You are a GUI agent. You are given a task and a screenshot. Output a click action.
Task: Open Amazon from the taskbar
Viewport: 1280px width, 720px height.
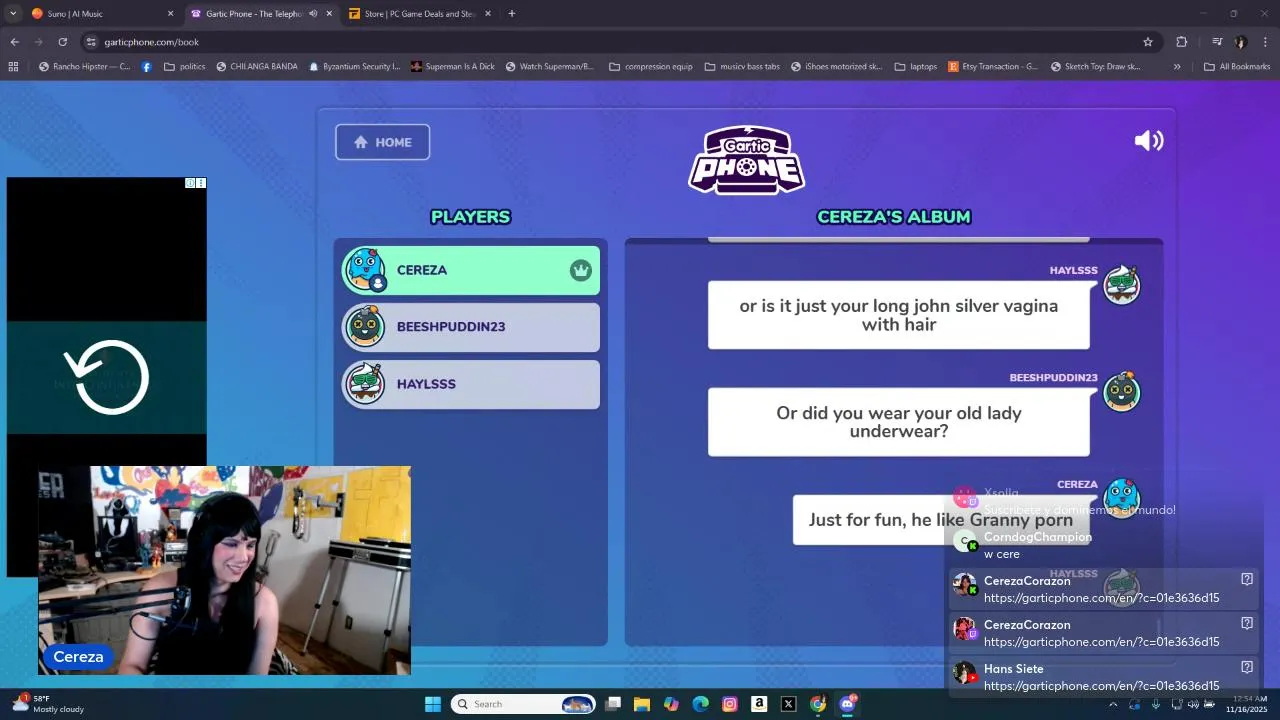[x=759, y=704]
